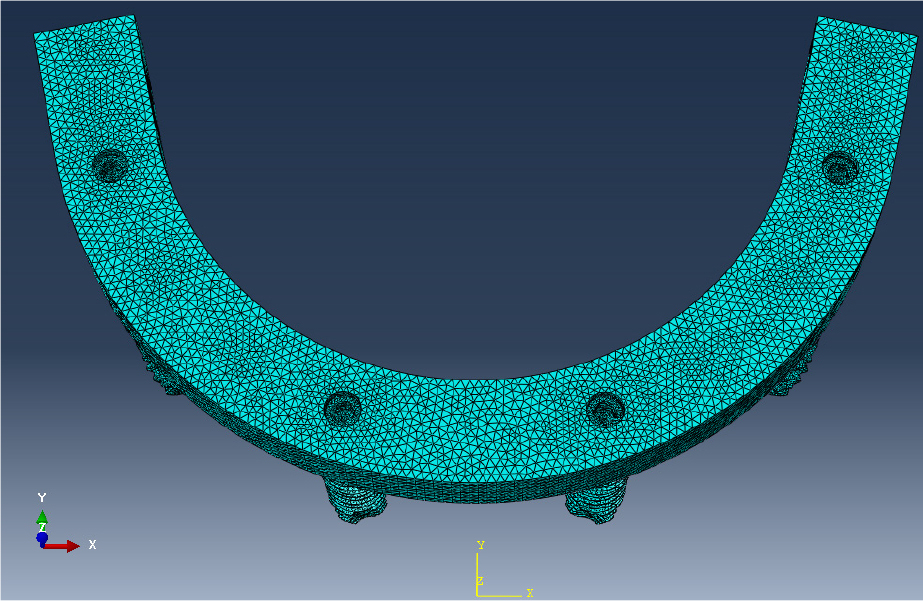Select the threaded bolt shank below flange, left

coord(355,500)
